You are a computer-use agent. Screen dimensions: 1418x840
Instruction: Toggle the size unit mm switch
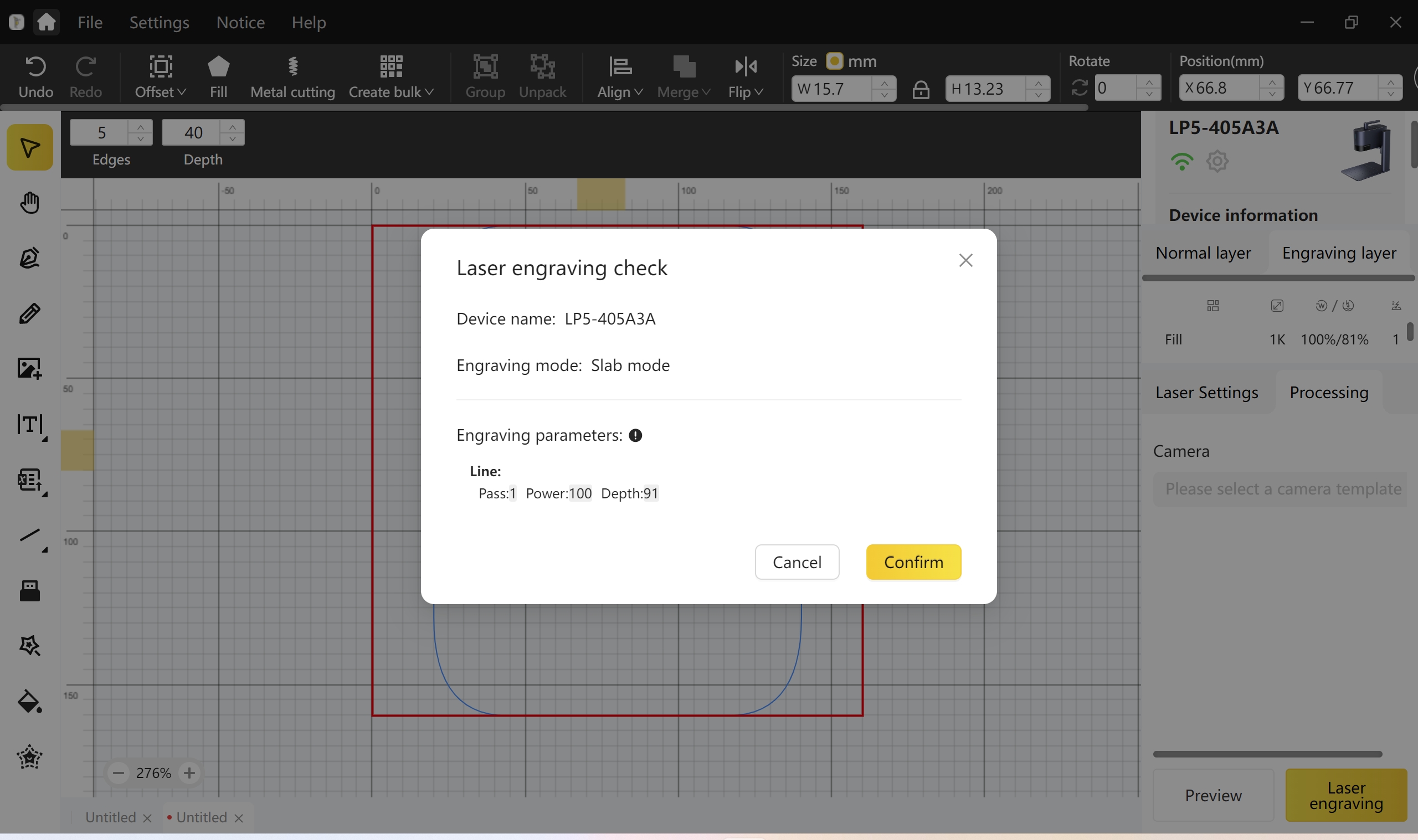[x=834, y=60]
